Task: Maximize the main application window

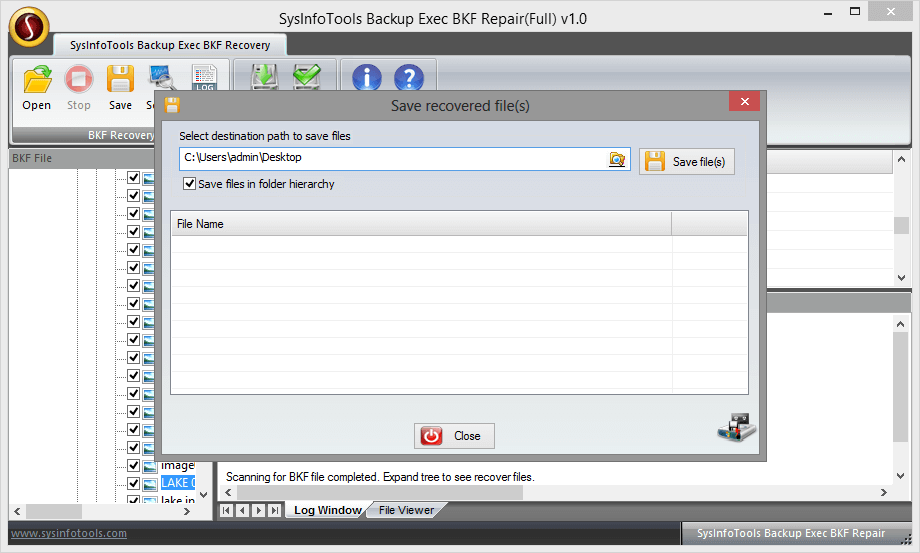Action: tap(855, 12)
